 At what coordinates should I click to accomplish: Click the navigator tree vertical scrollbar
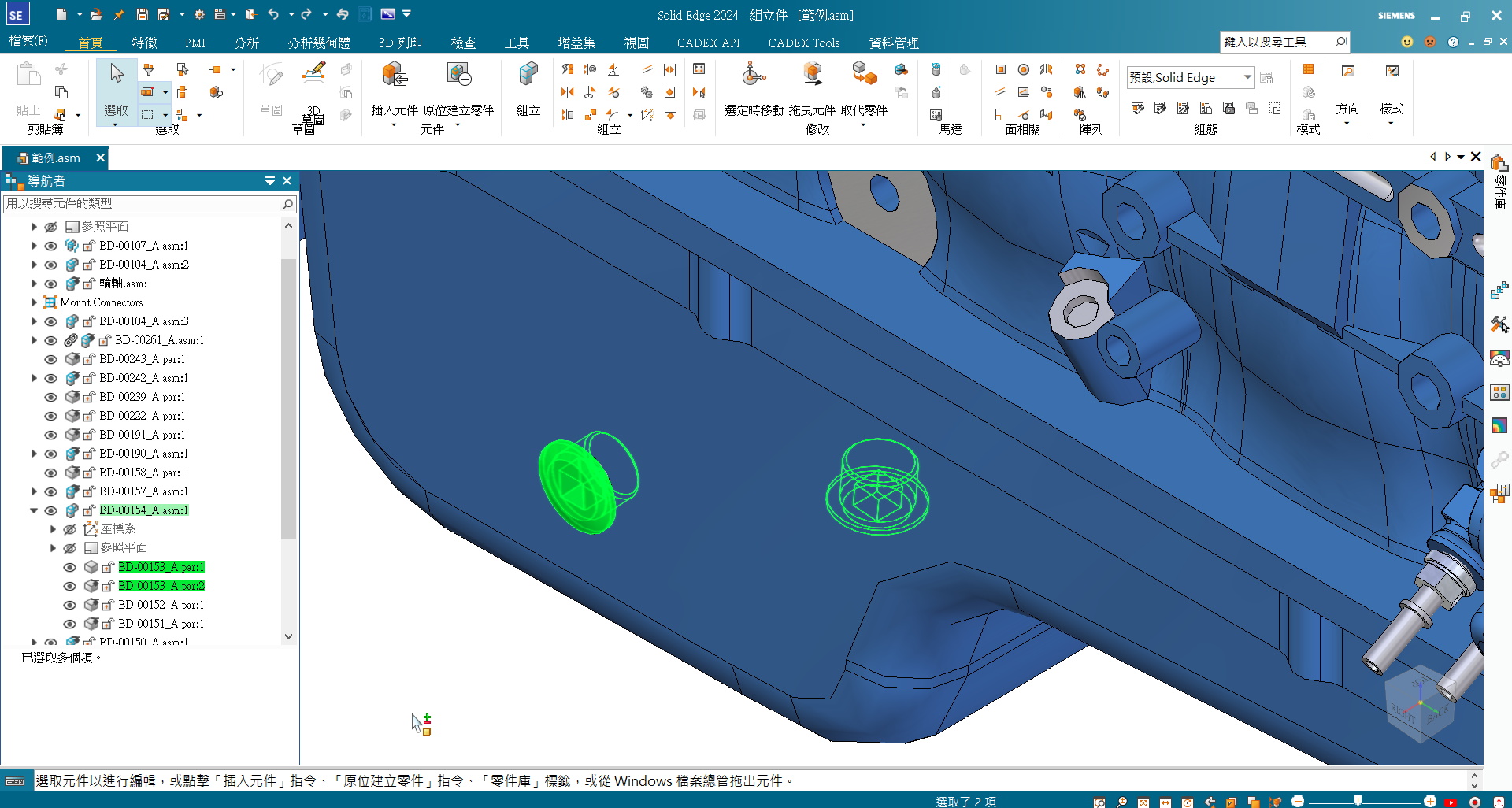click(x=288, y=398)
